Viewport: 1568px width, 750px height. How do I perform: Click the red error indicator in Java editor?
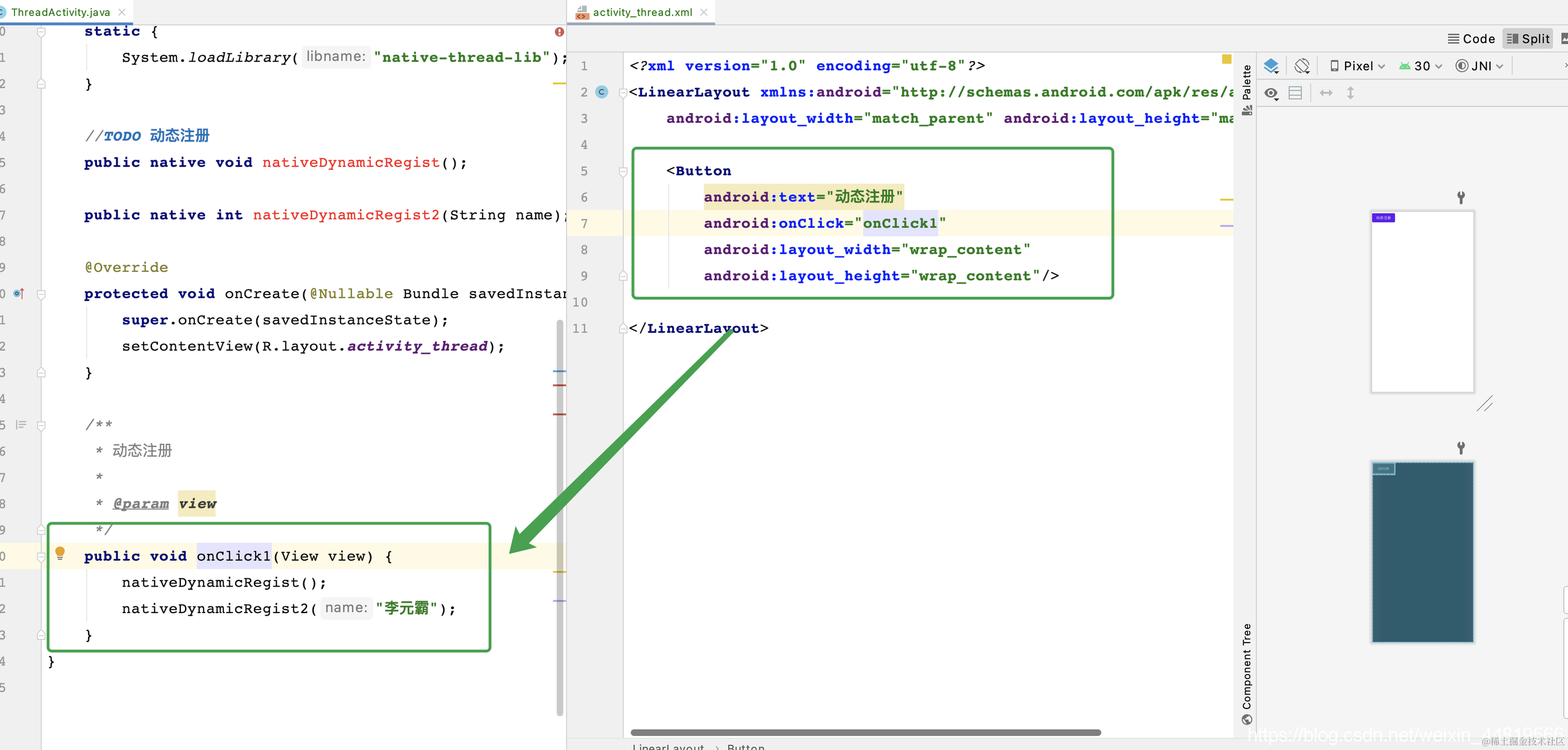559,32
